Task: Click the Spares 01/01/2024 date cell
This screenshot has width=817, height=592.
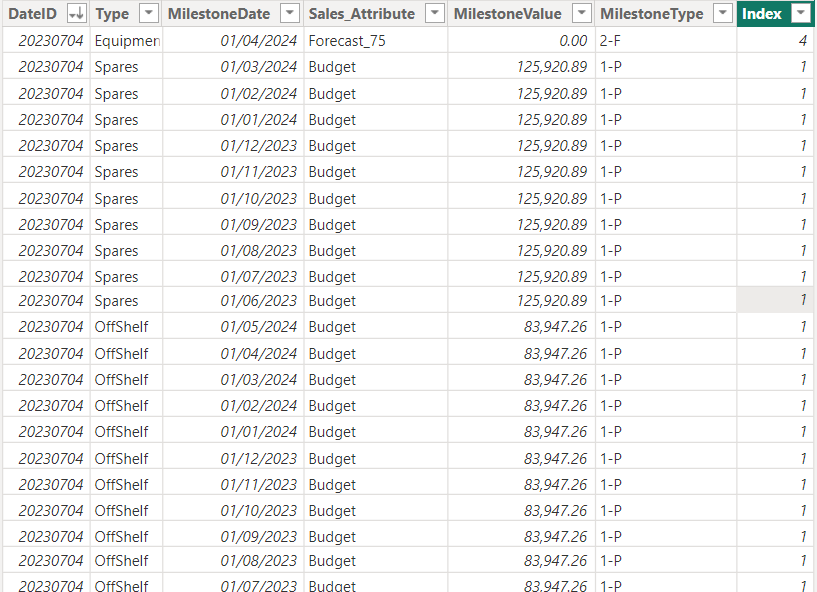Action: pos(233,120)
